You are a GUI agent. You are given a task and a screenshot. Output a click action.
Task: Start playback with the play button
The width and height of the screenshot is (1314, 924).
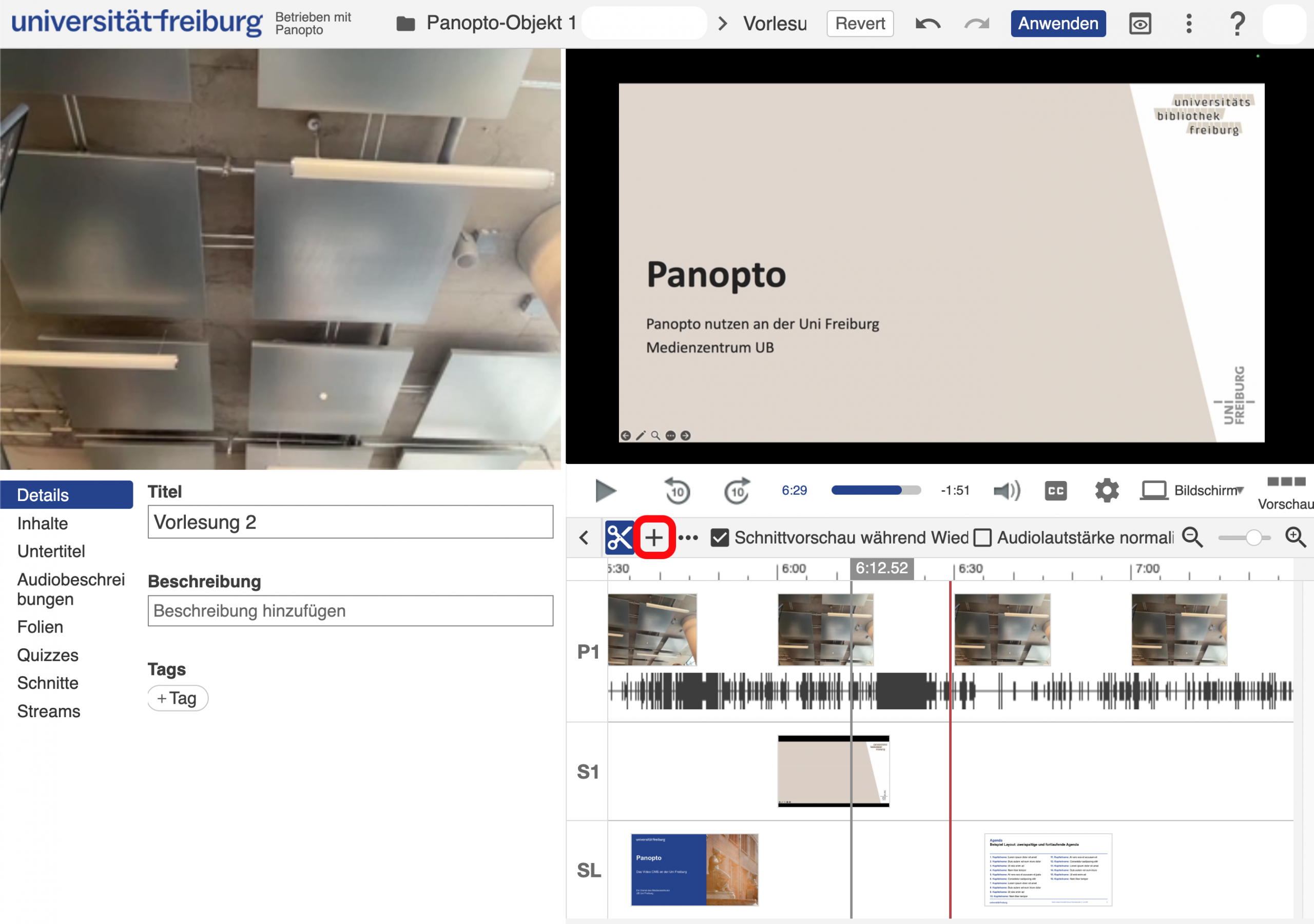(605, 491)
